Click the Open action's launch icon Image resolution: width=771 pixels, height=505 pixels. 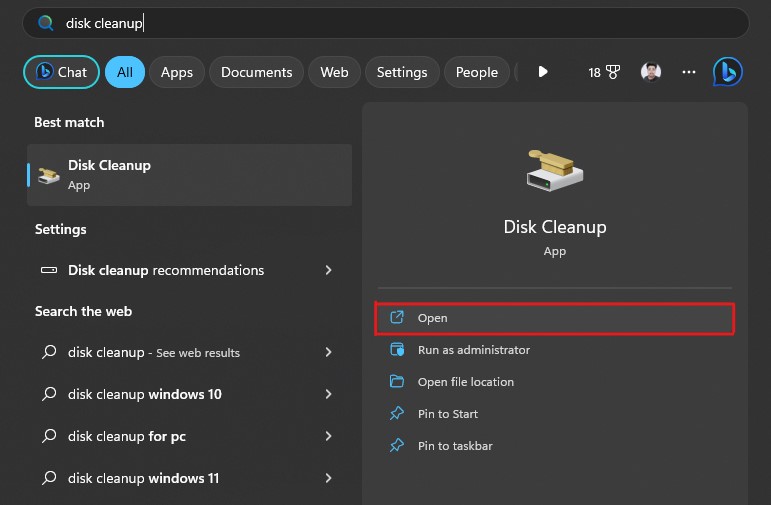tap(397, 318)
